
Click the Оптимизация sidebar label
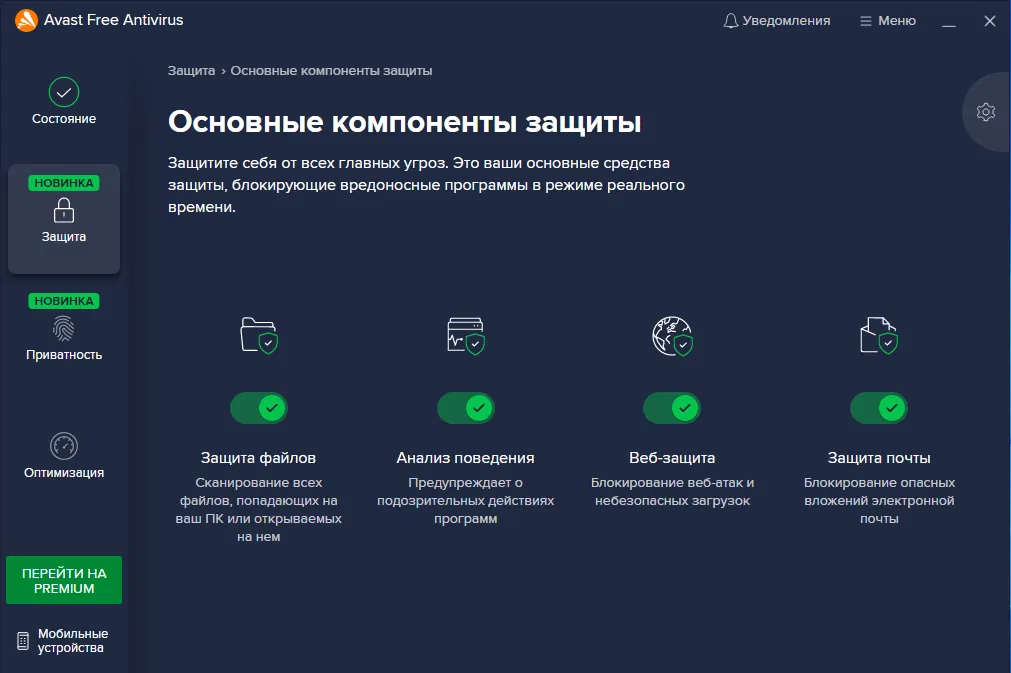point(64,473)
